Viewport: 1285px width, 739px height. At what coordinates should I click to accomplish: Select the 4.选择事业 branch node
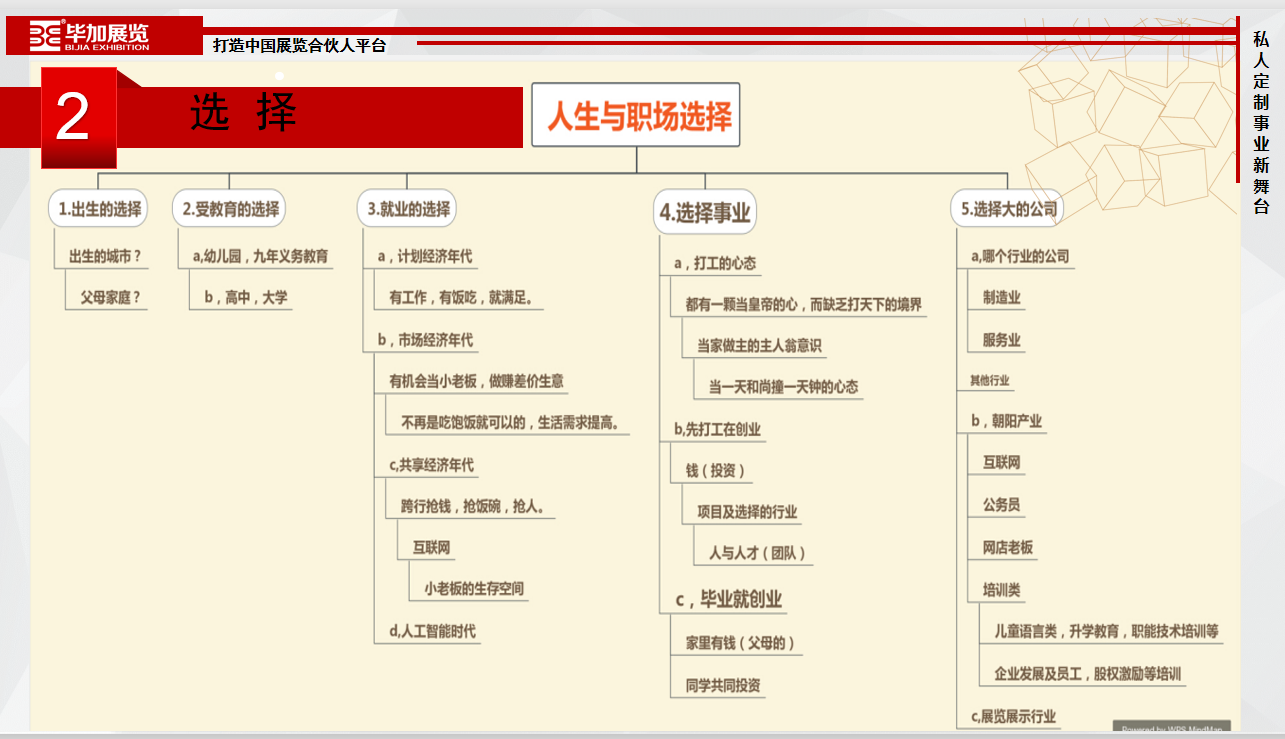pos(704,211)
